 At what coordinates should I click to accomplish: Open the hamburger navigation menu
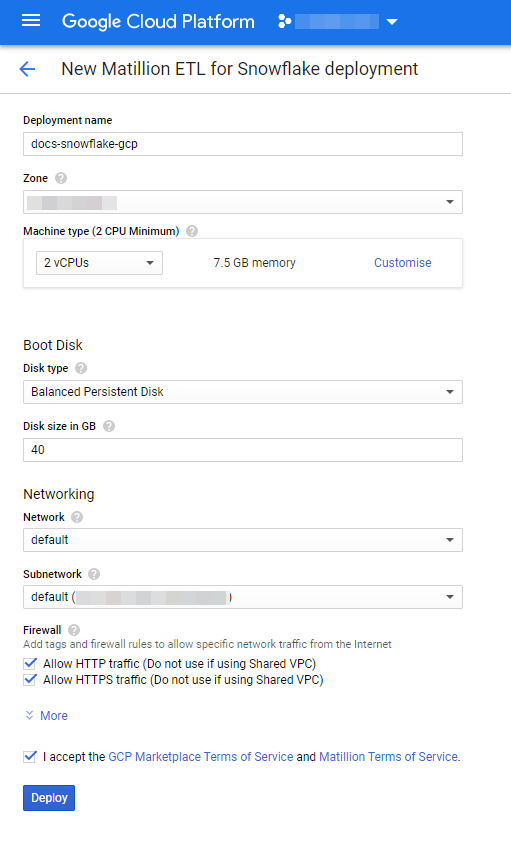pos(31,21)
